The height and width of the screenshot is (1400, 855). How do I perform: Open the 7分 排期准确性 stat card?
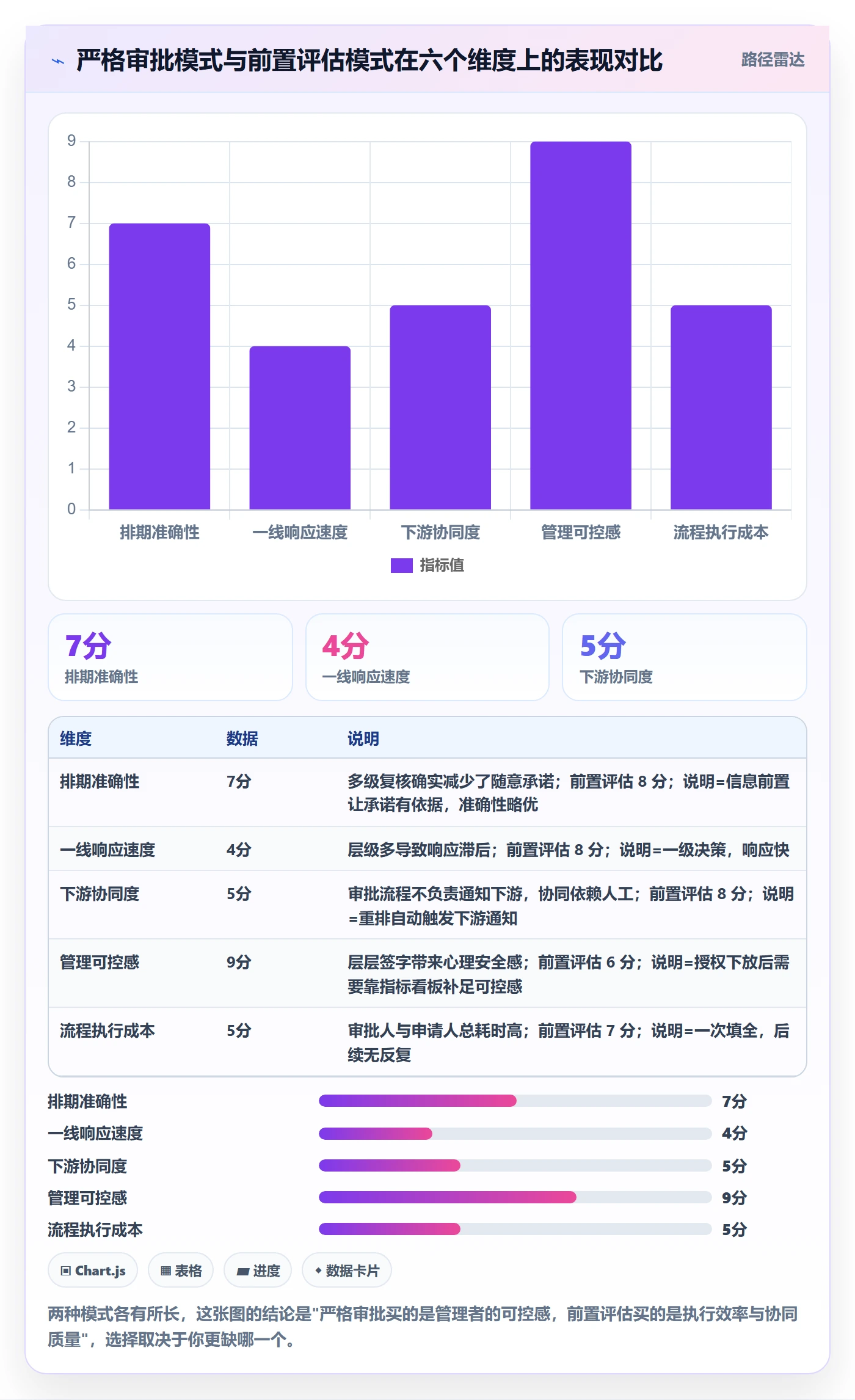170,657
